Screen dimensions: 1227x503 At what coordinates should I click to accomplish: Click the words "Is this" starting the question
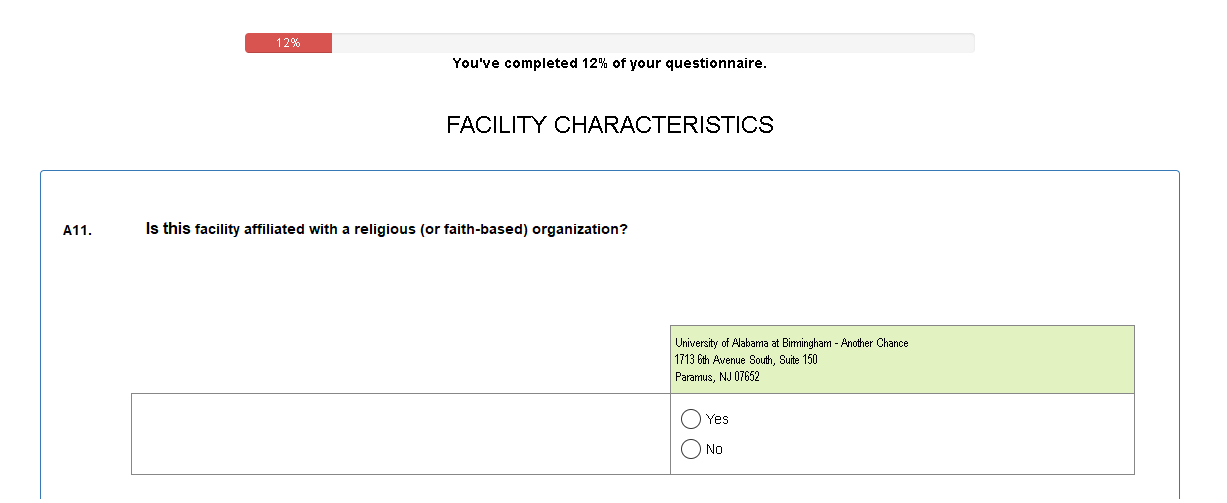point(168,229)
